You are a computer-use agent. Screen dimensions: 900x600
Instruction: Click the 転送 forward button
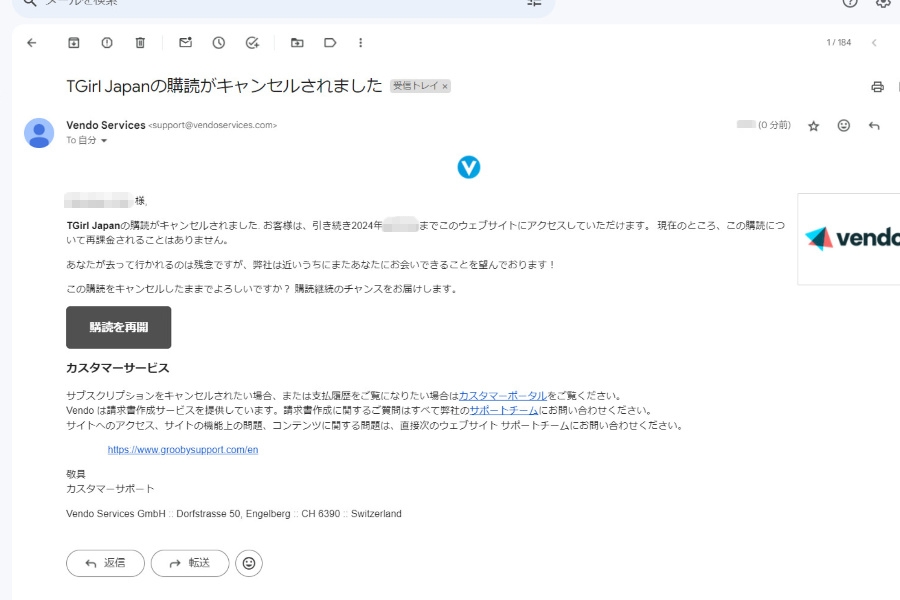coord(190,563)
